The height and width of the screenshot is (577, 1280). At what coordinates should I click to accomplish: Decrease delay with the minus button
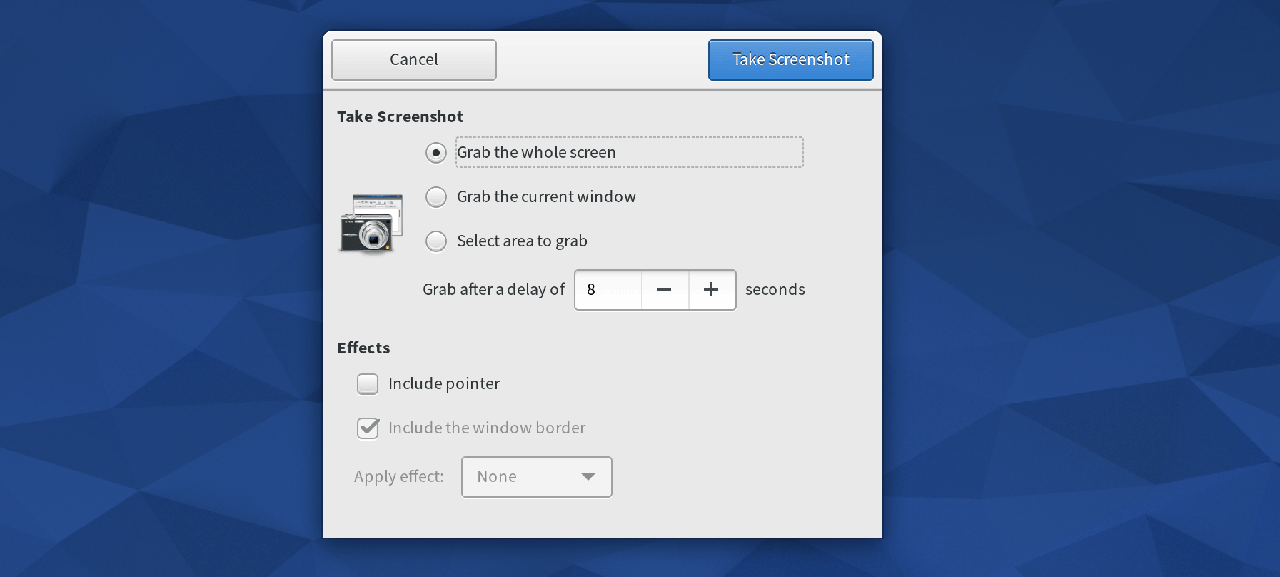(x=664, y=290)
